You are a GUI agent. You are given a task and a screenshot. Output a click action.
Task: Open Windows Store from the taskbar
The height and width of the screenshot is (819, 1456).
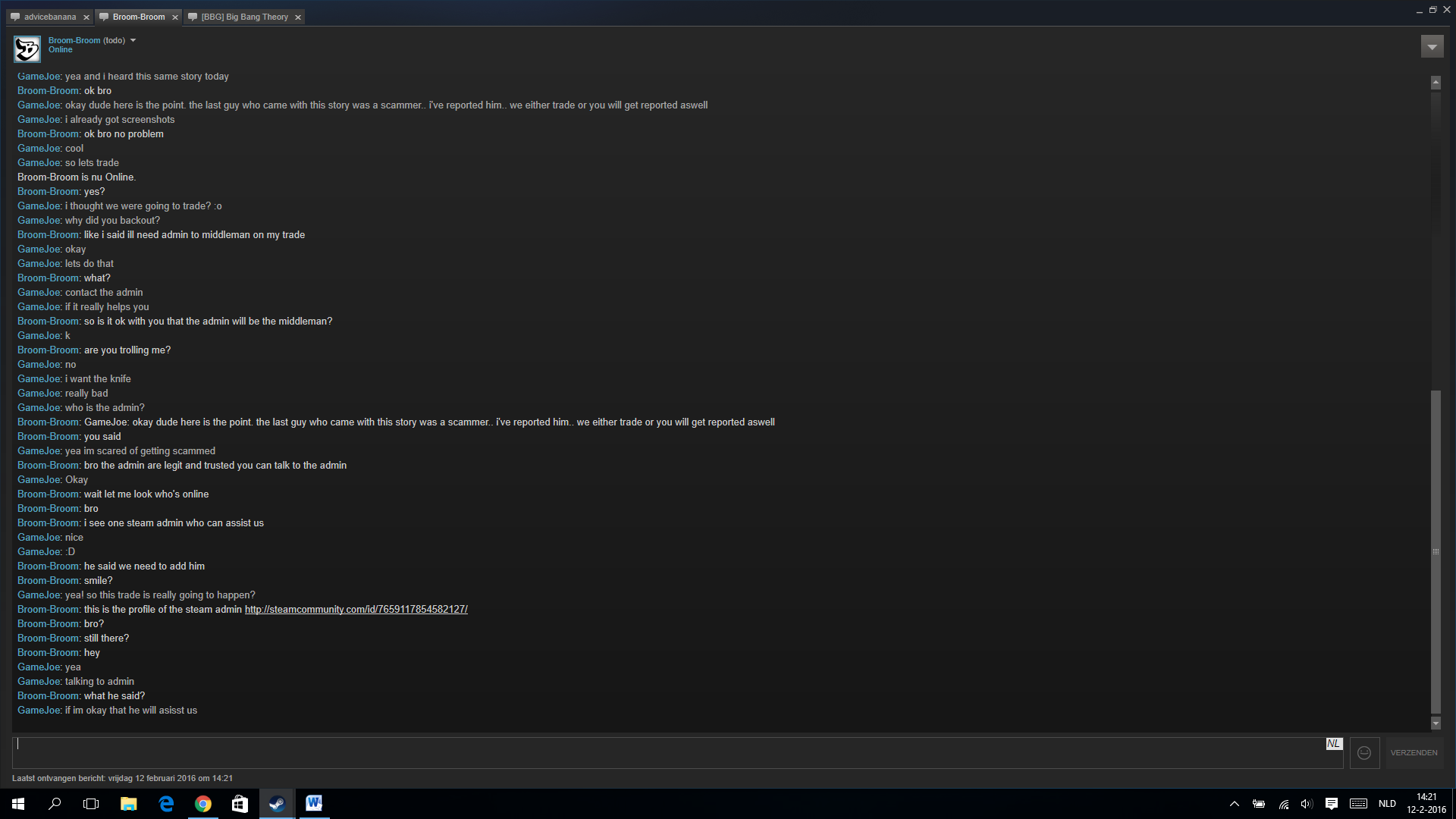tap(240, 804)
